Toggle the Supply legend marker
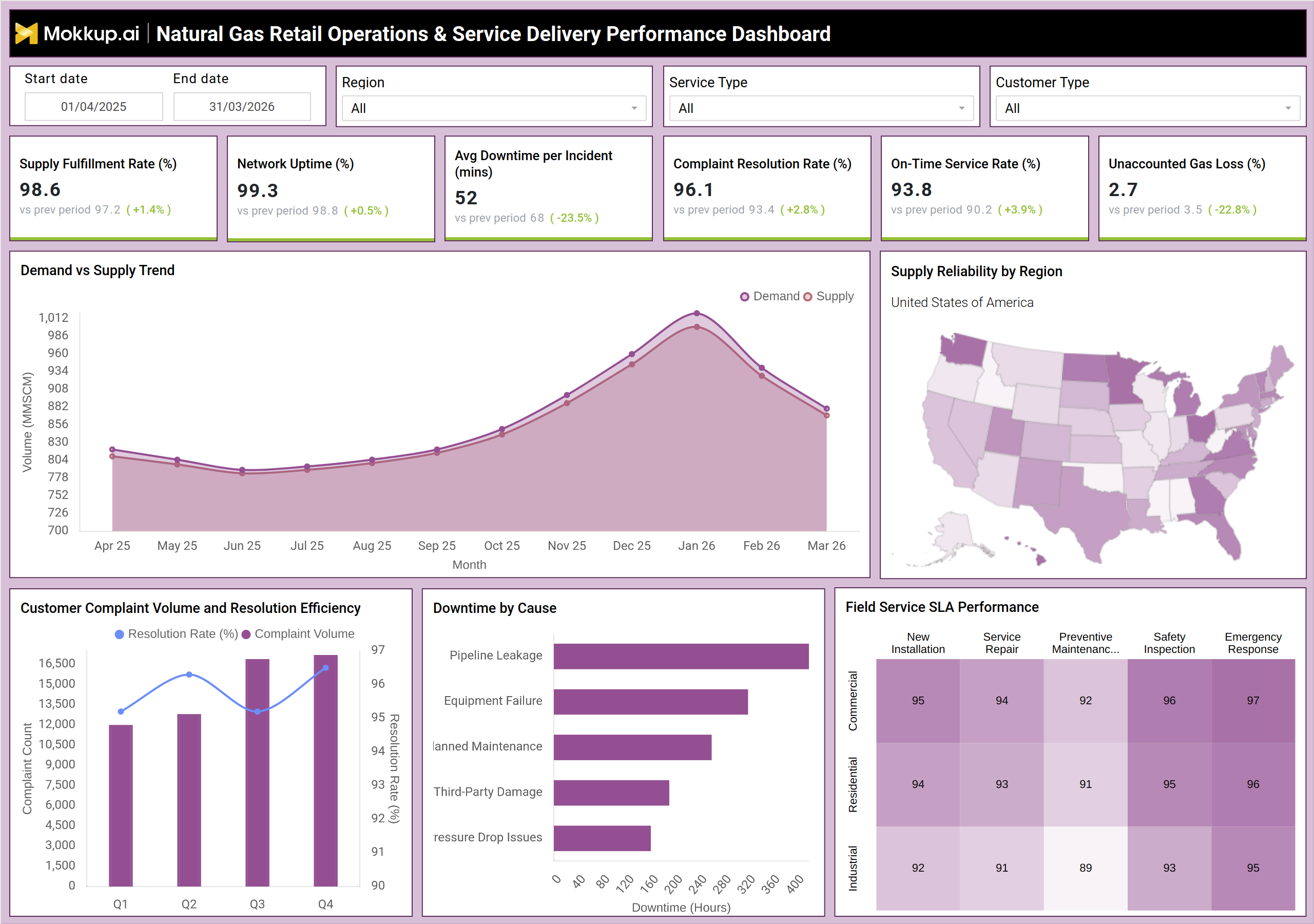Viewport: 1314px width, 924px height. [x=807, y=297]
